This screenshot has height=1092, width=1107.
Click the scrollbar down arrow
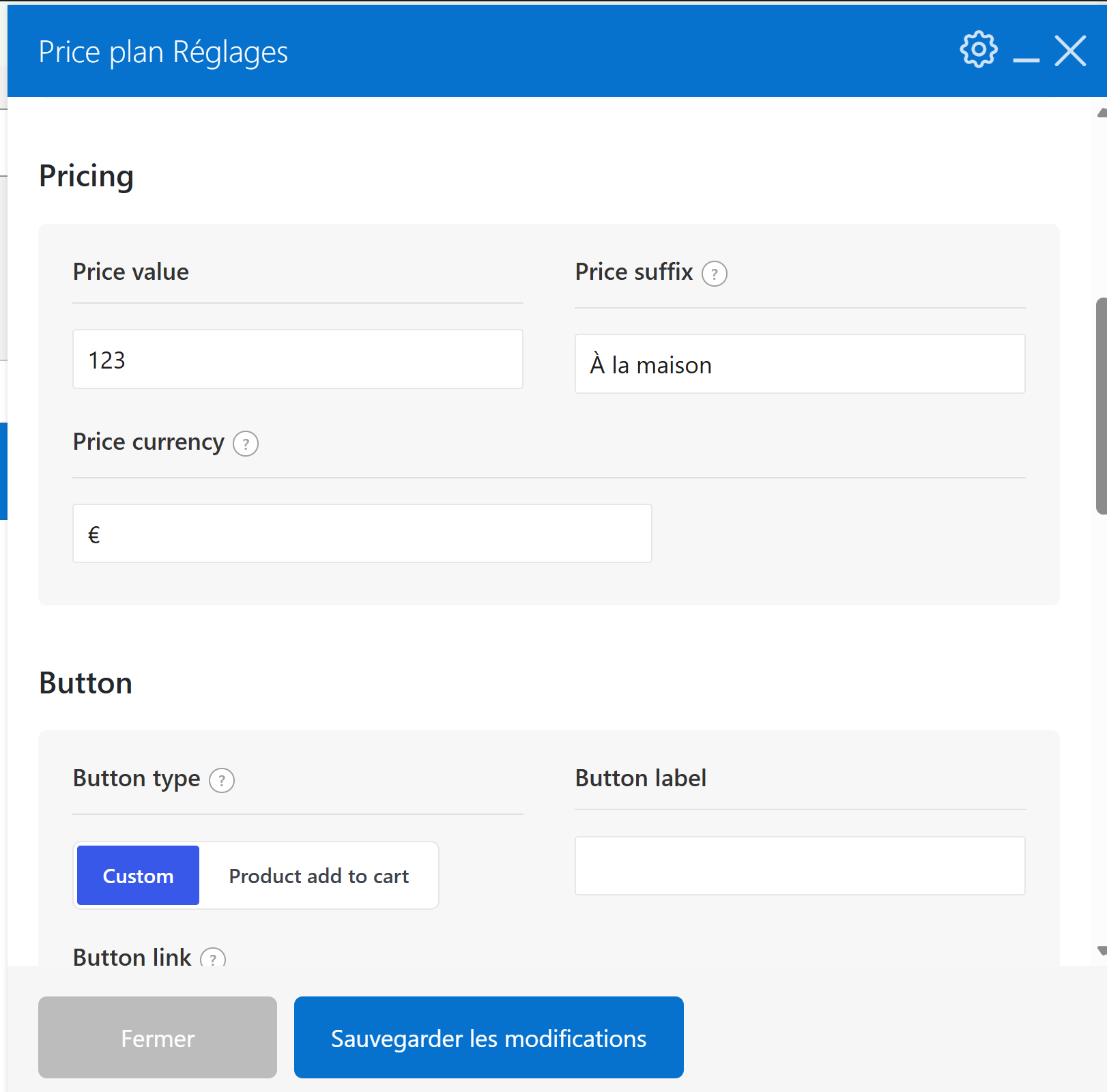pos(1102,951)
